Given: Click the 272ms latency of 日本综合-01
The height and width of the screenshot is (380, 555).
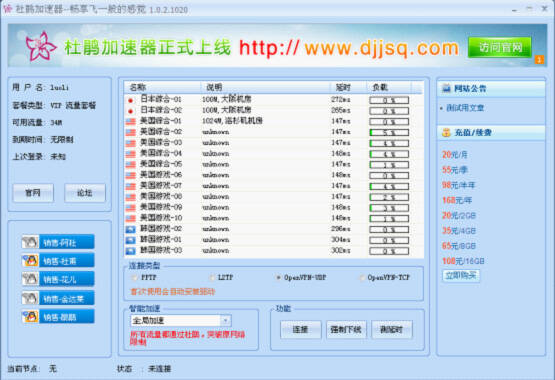Looking at the screenshot, I should click(x=341, y=100).
